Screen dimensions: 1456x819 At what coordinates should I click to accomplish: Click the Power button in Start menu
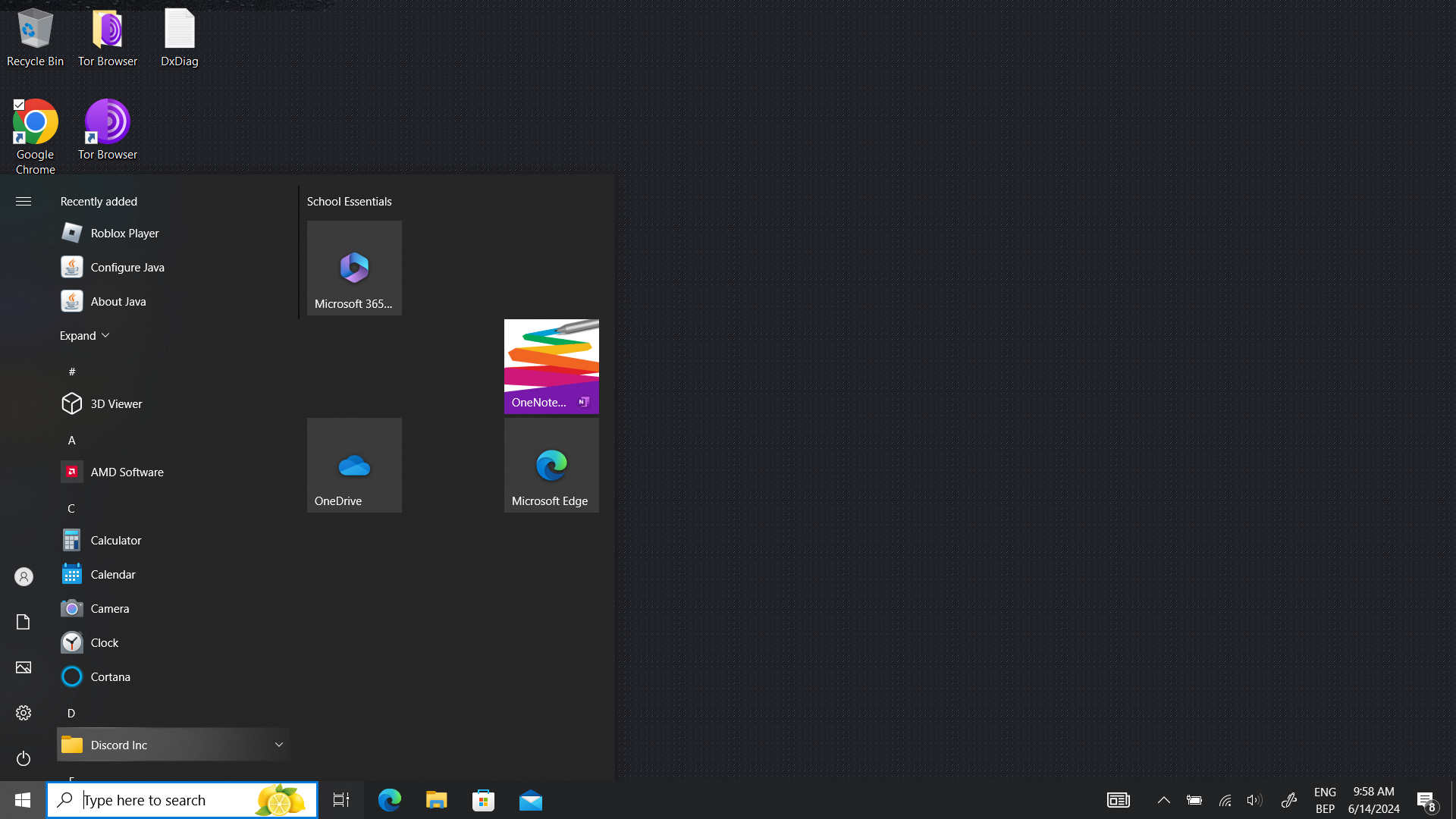click(x=24, y=758)
